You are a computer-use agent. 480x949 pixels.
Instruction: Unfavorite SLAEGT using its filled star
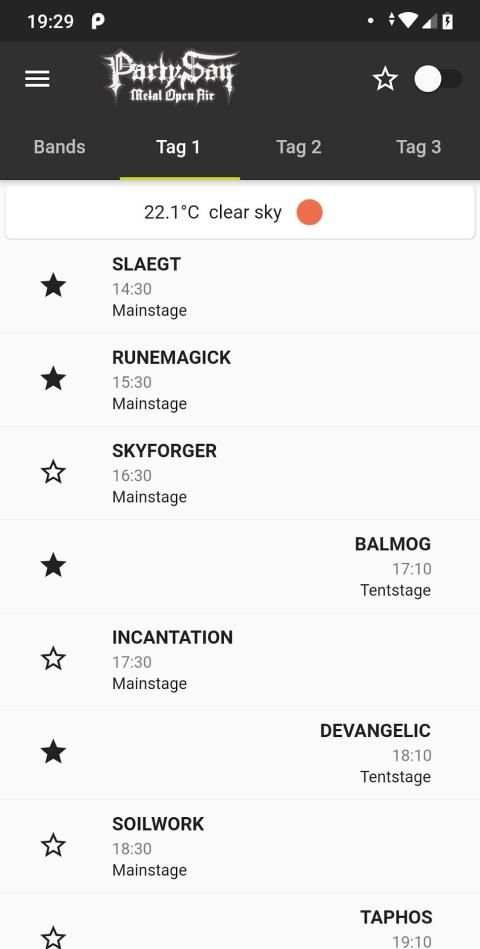53,285
